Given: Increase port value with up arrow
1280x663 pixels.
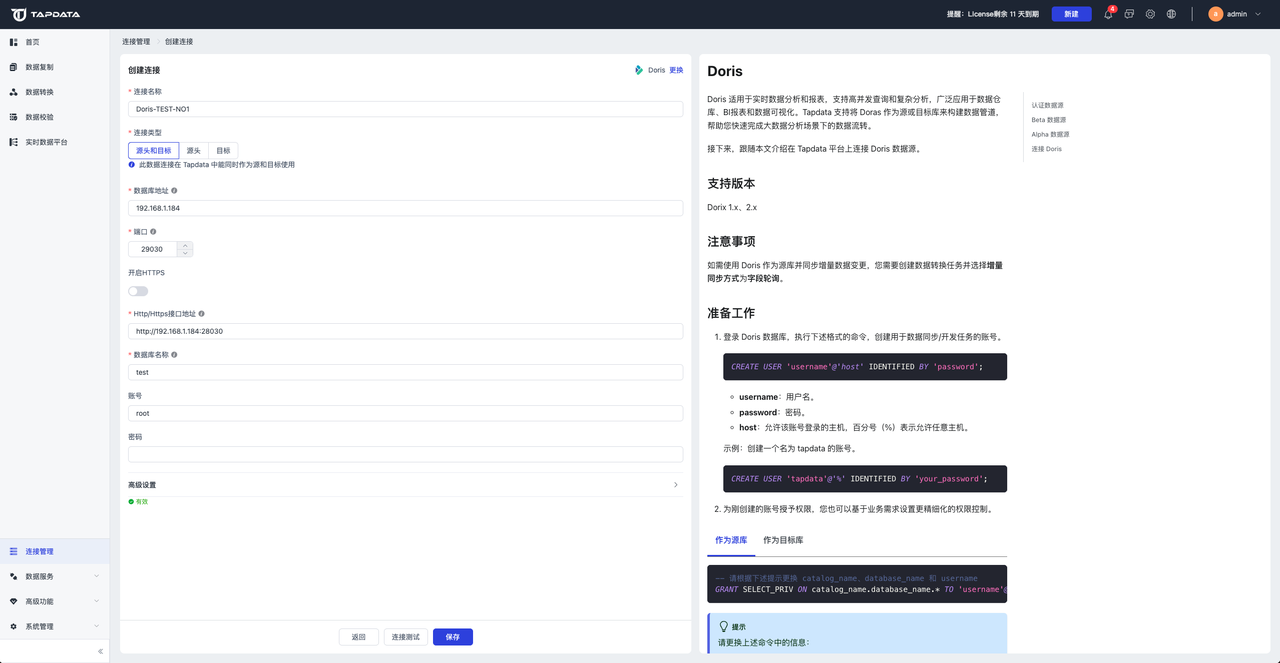Looking at the screenshot, I should [185, 245].
